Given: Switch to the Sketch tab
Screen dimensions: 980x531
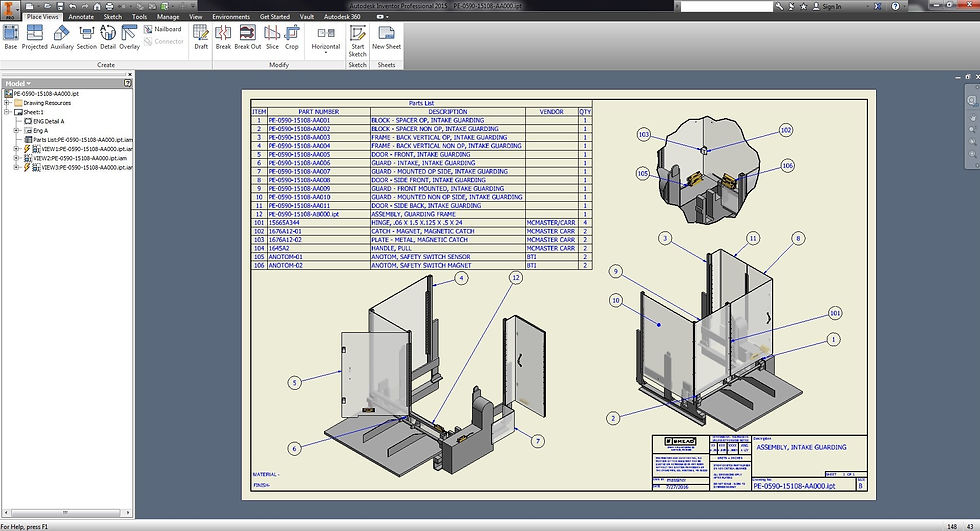Looking at the screenshot, I should pyautogui.click(x=112, y=17).
